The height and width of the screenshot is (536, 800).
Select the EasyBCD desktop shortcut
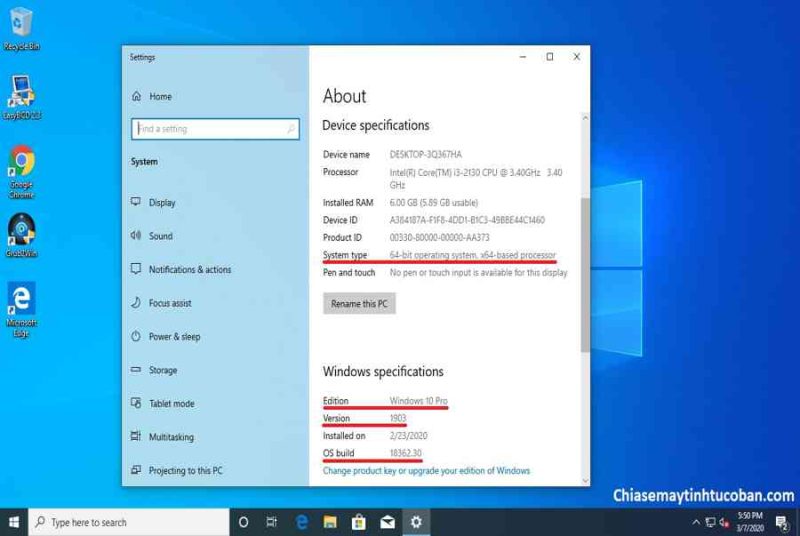(21, 97)
